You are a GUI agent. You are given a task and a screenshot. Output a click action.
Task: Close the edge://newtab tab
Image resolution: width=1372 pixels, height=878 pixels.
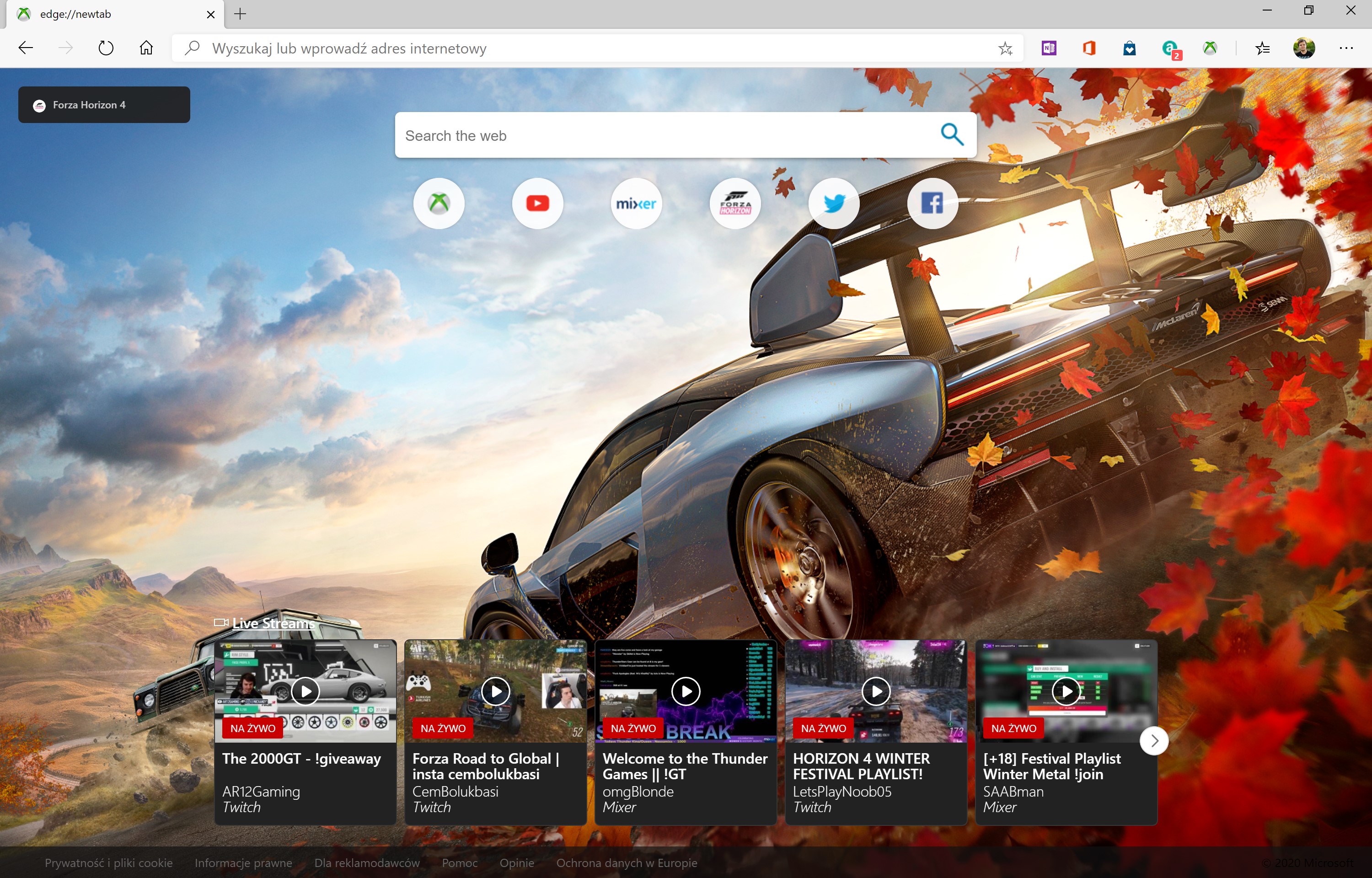(x=211, y=14)
